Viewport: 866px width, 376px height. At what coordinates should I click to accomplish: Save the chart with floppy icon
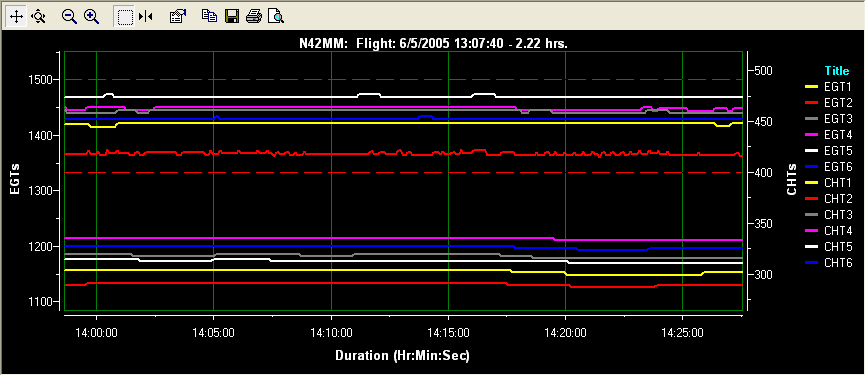point(231,17)
